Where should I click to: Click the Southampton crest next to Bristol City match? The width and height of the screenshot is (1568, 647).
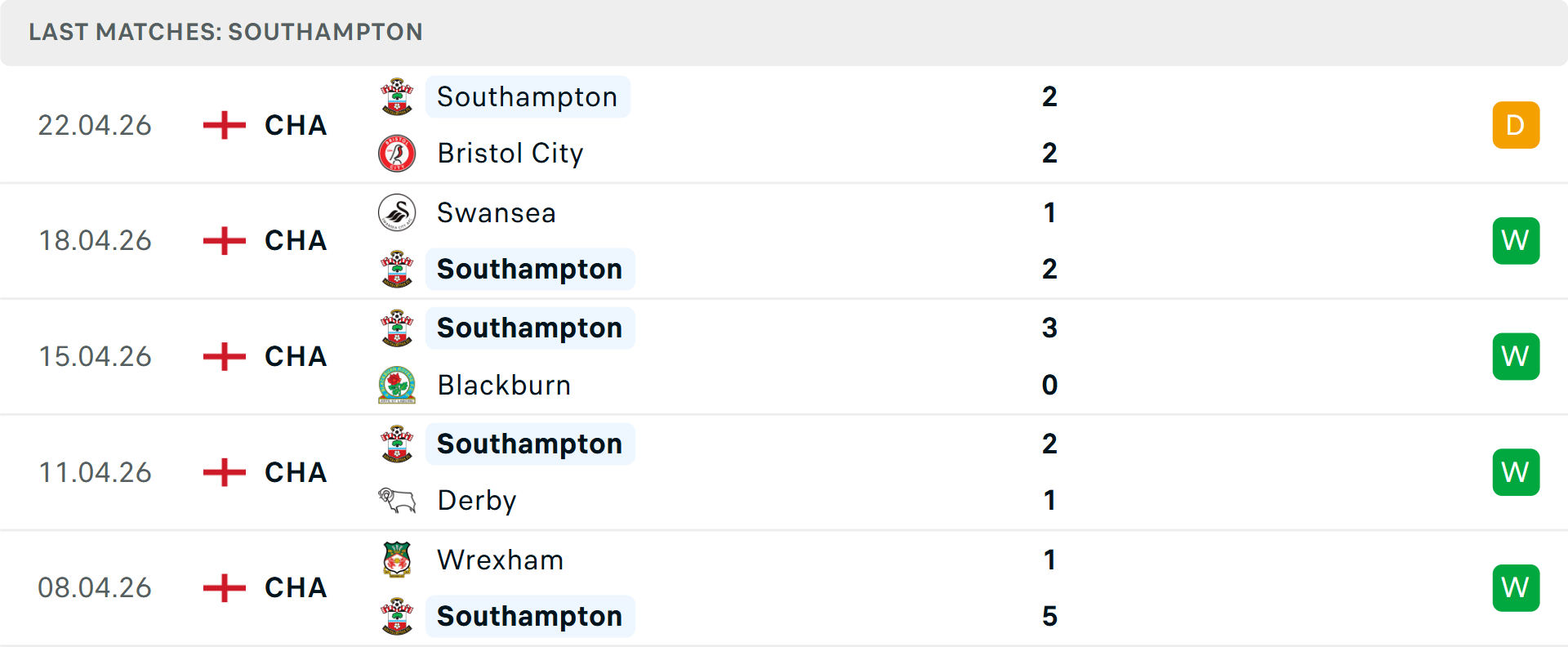tap(397, 96)
